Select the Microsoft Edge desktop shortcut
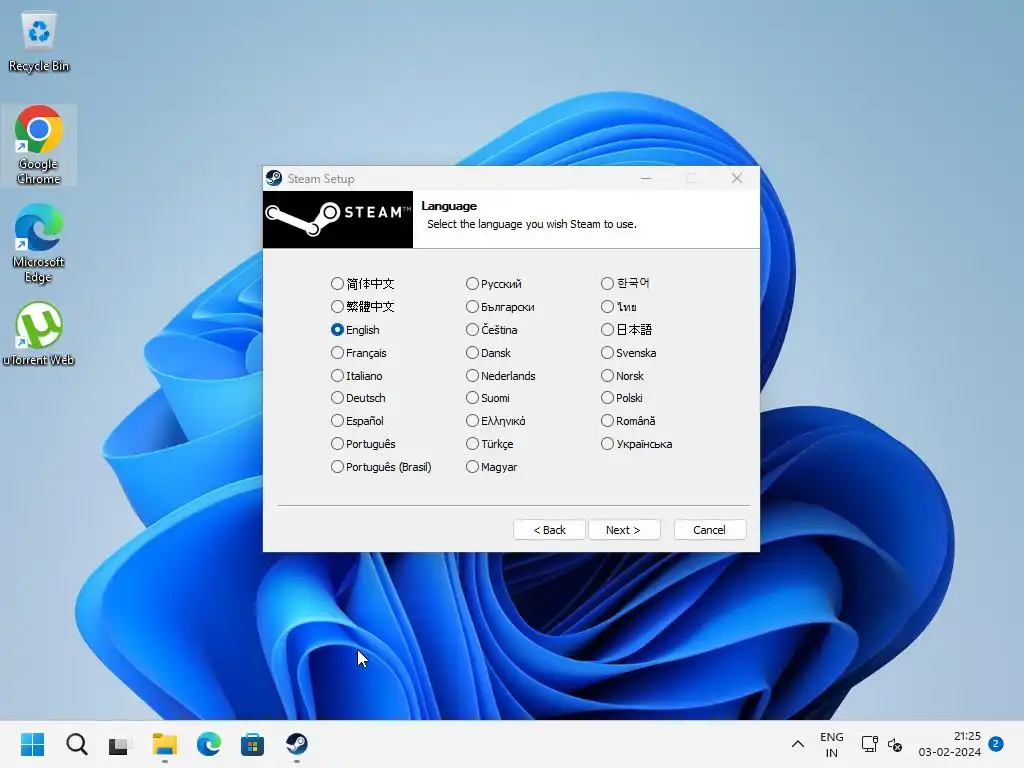This screenshot has width=1024, height=768. (39, 243)
